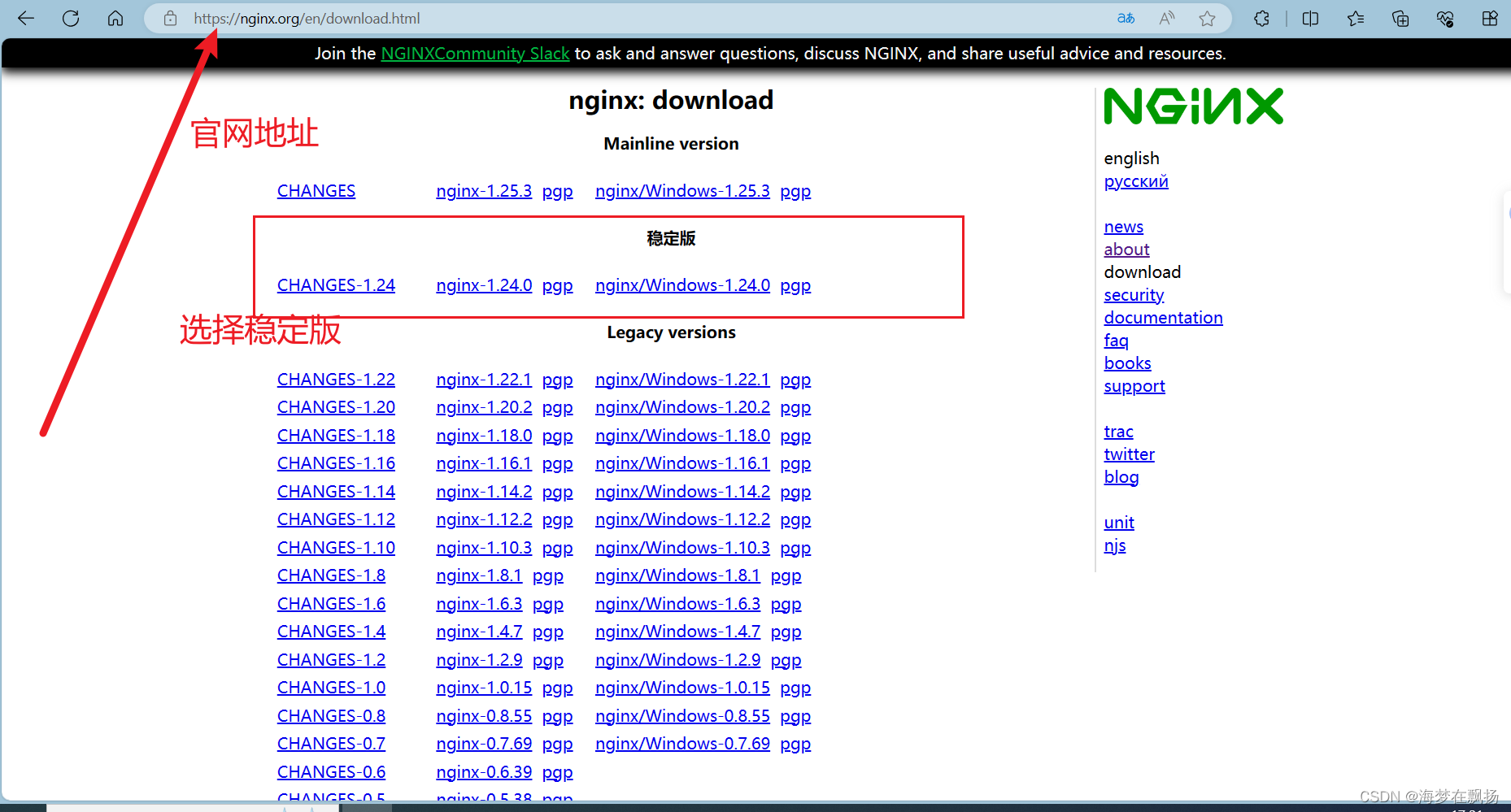Image resolution: width=1511 pixels, height=812 pixels.
Task: Reload the page with the refresh icon
Action: 71,18
